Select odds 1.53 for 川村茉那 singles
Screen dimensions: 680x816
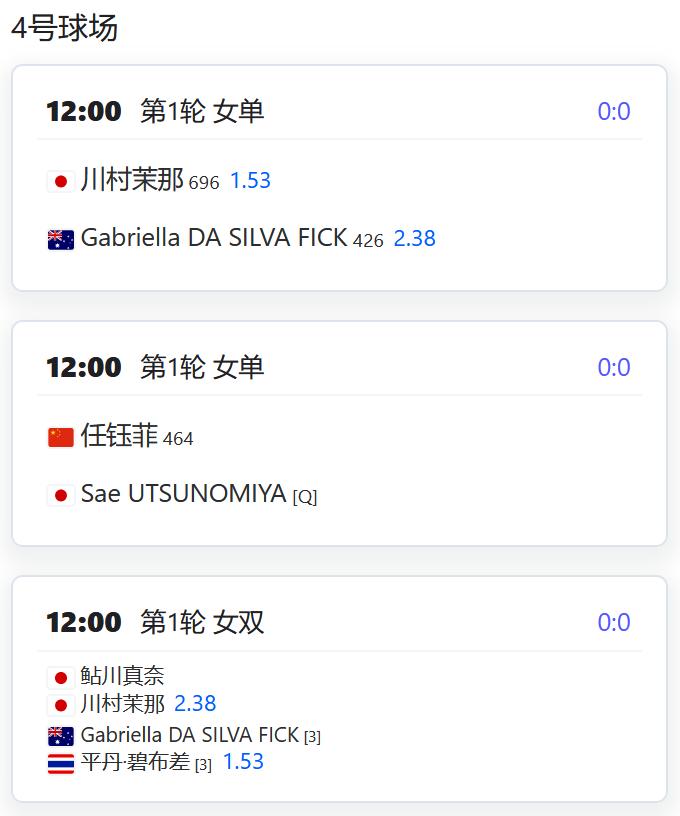250,181
